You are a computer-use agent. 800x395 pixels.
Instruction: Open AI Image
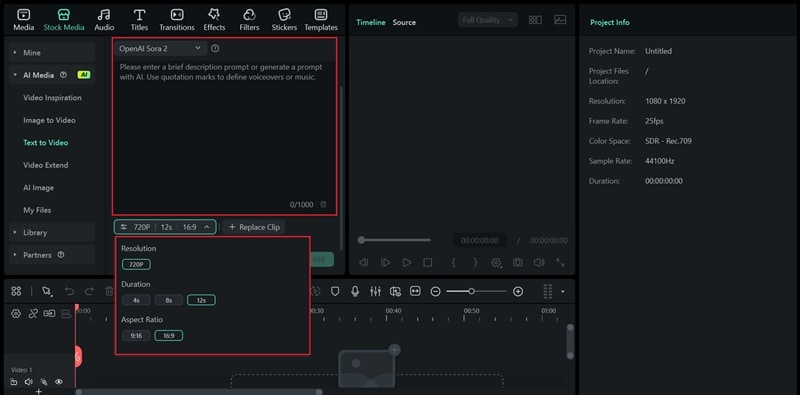38,187
